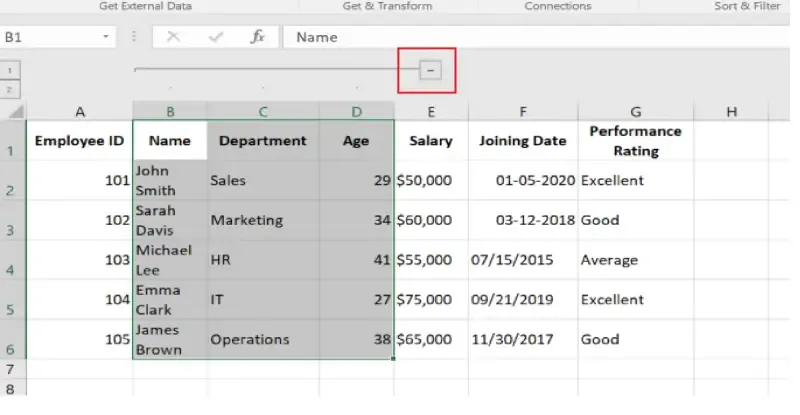Viewport: 800px width, 415px height.
Task: Show outline level 1
Action: (10, 70)
